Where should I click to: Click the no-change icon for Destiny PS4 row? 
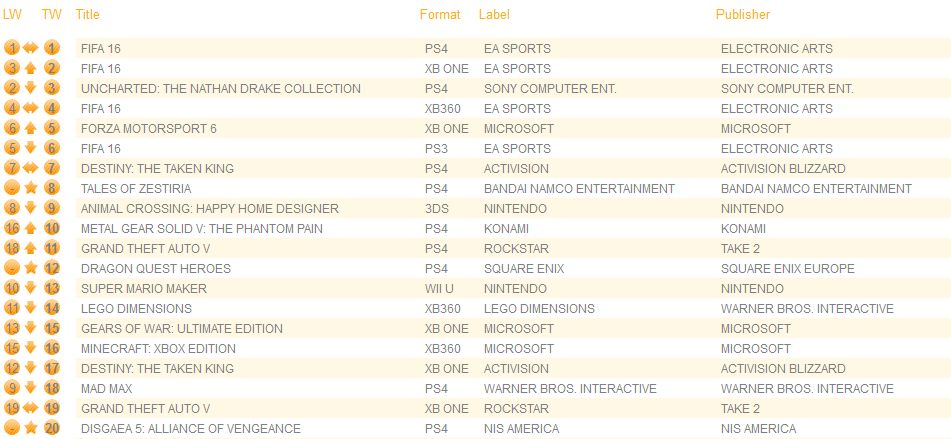pyautogui.click(x=31, y=169)
